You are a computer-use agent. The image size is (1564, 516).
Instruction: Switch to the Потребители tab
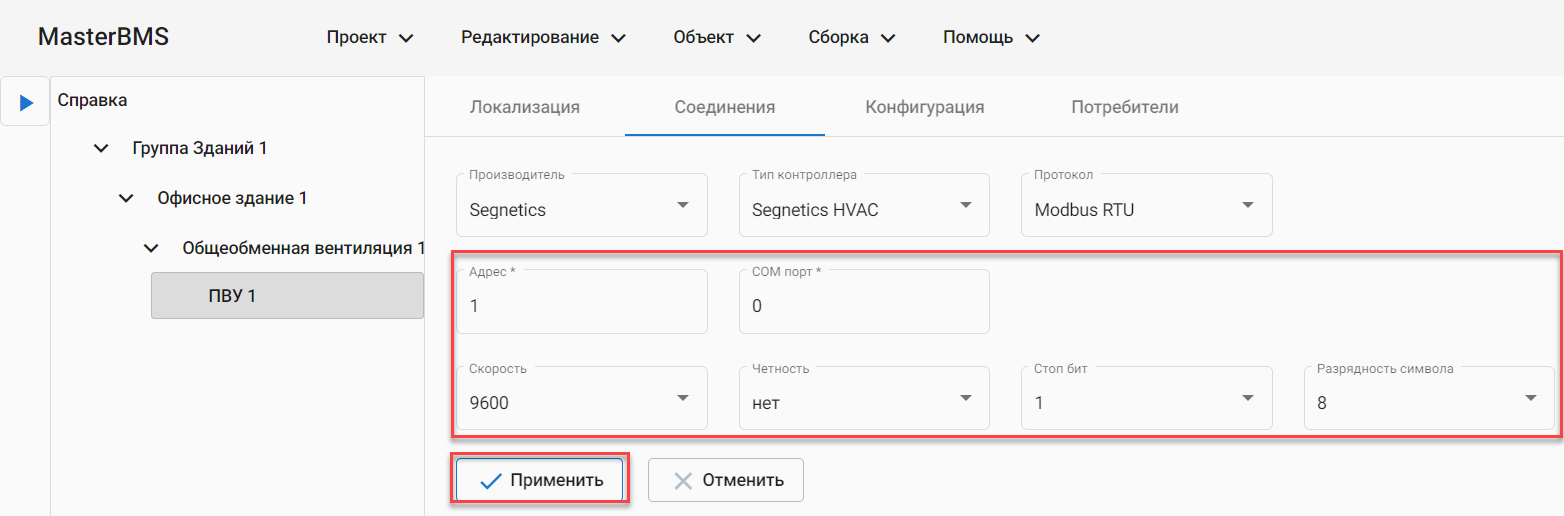pos(1125,107)
